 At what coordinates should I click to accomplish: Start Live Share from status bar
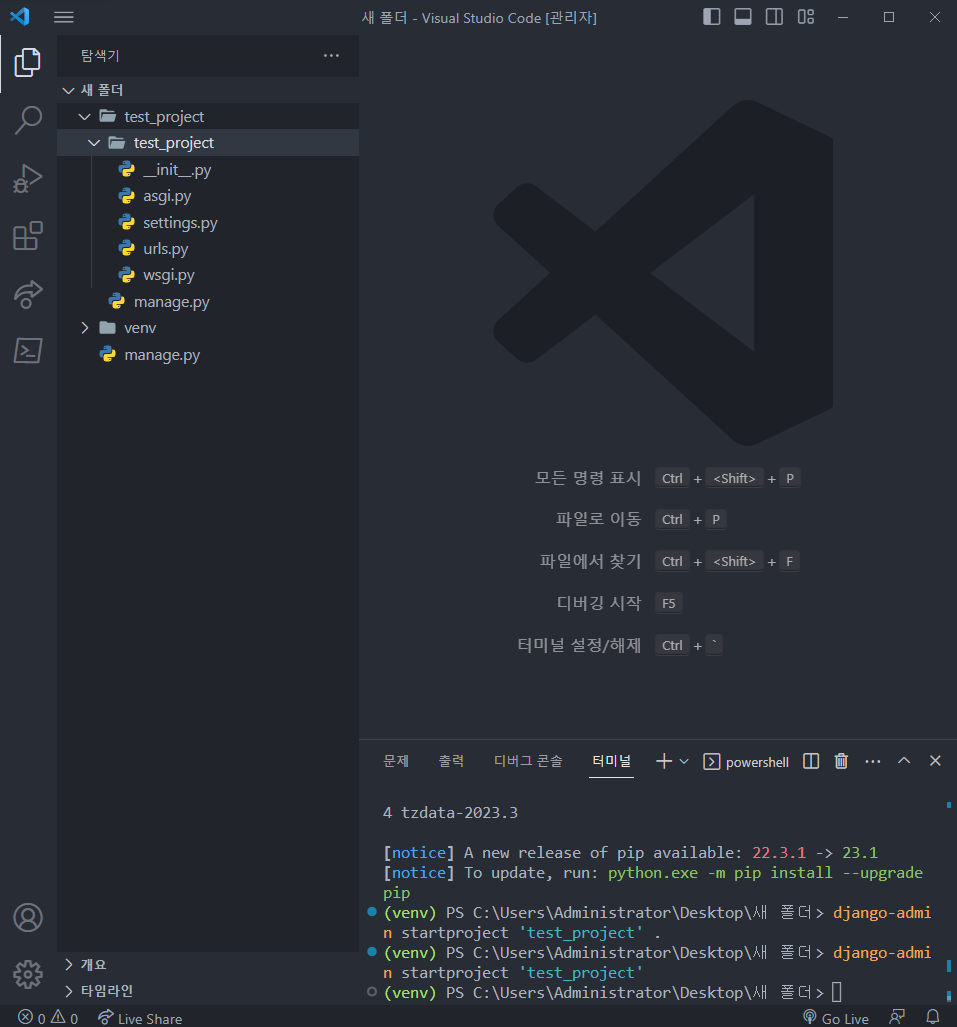140,1018
